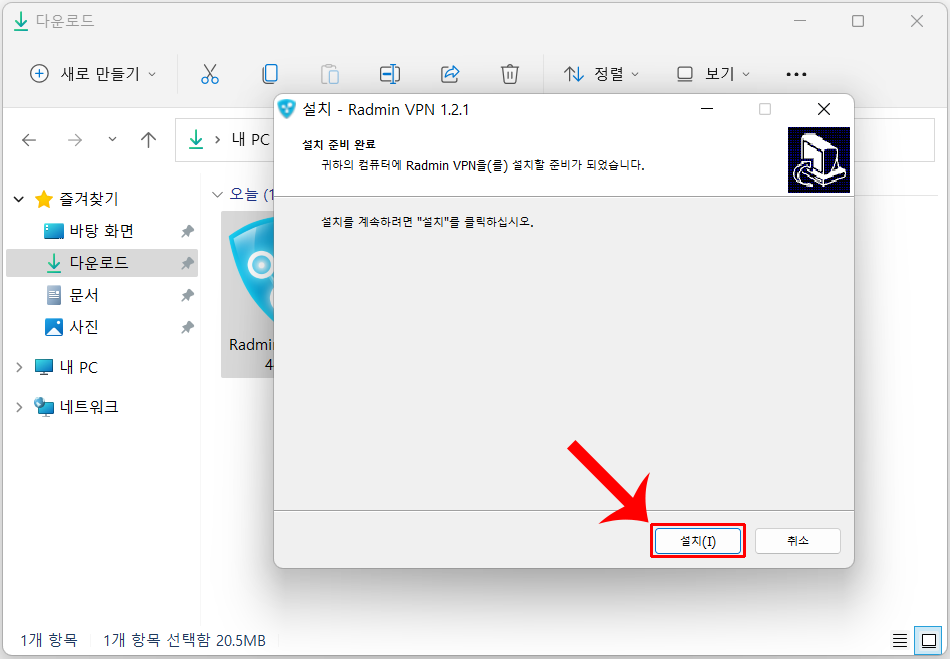Switch to large icons view in status bar
Viewport: 950px width, 659px height.
click(x=929, y=640)
